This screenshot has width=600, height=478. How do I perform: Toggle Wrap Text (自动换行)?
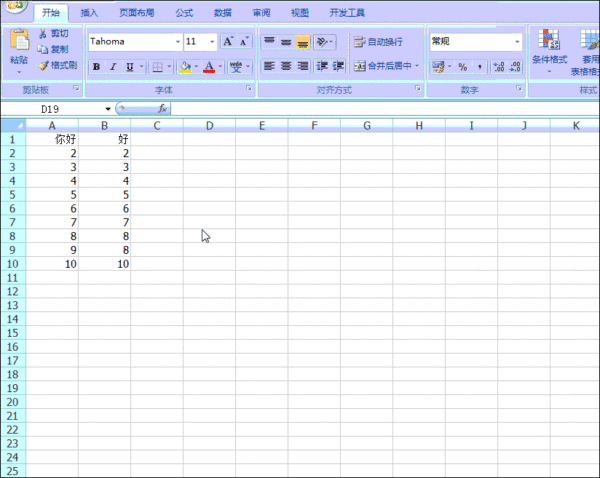point(377,42)
